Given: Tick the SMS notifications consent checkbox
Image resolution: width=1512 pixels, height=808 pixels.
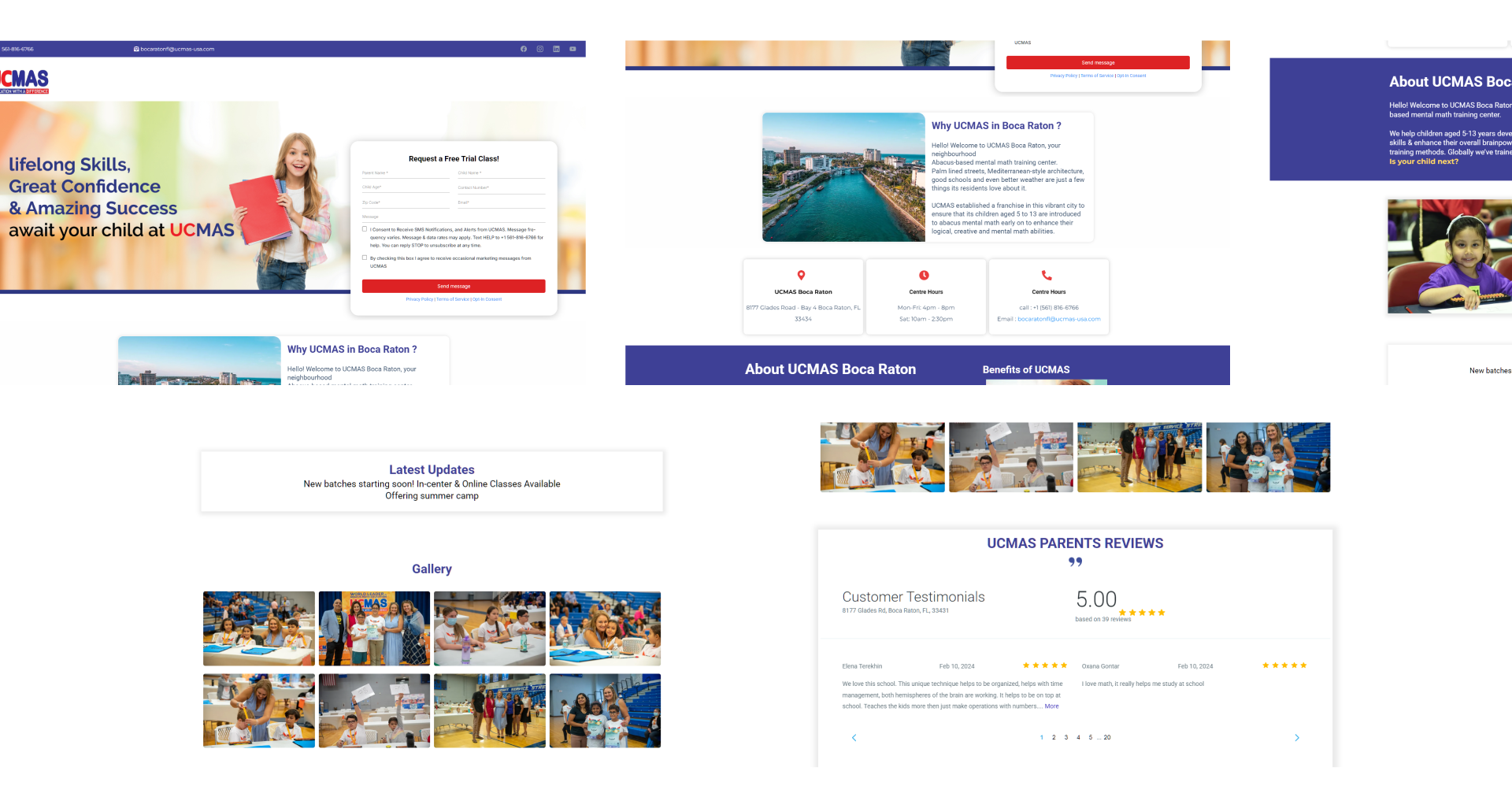Looking at the screenshot, I should (365, 229).
